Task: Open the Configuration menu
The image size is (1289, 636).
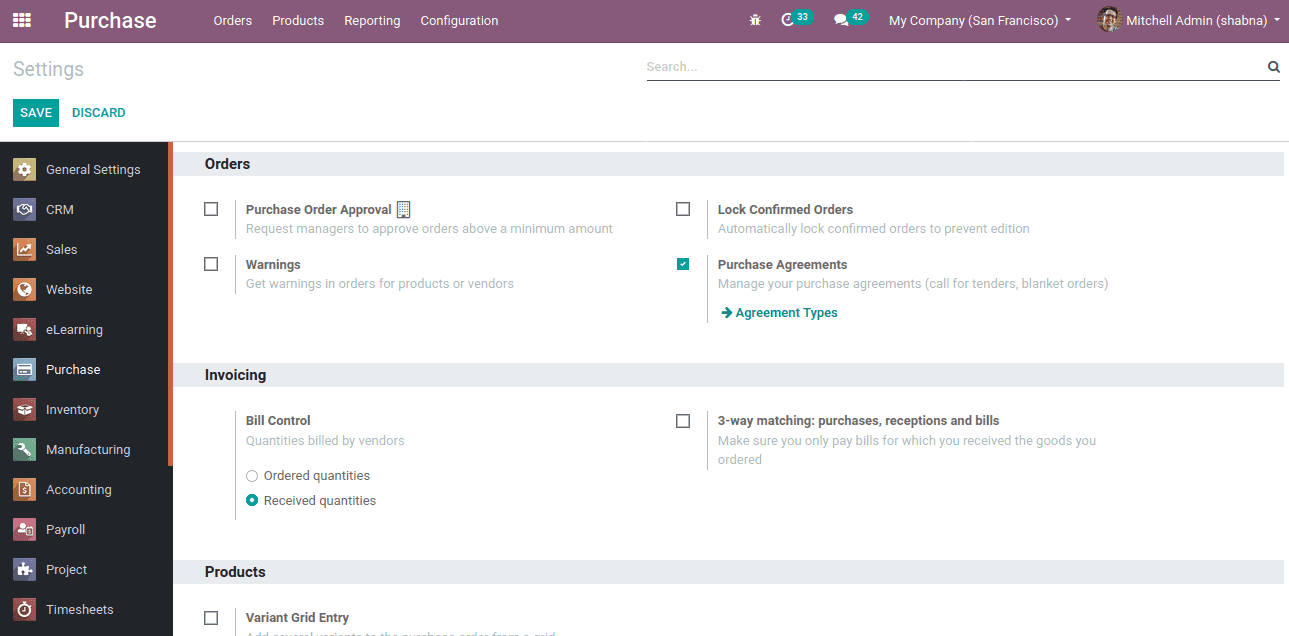Action: [459, 20]
